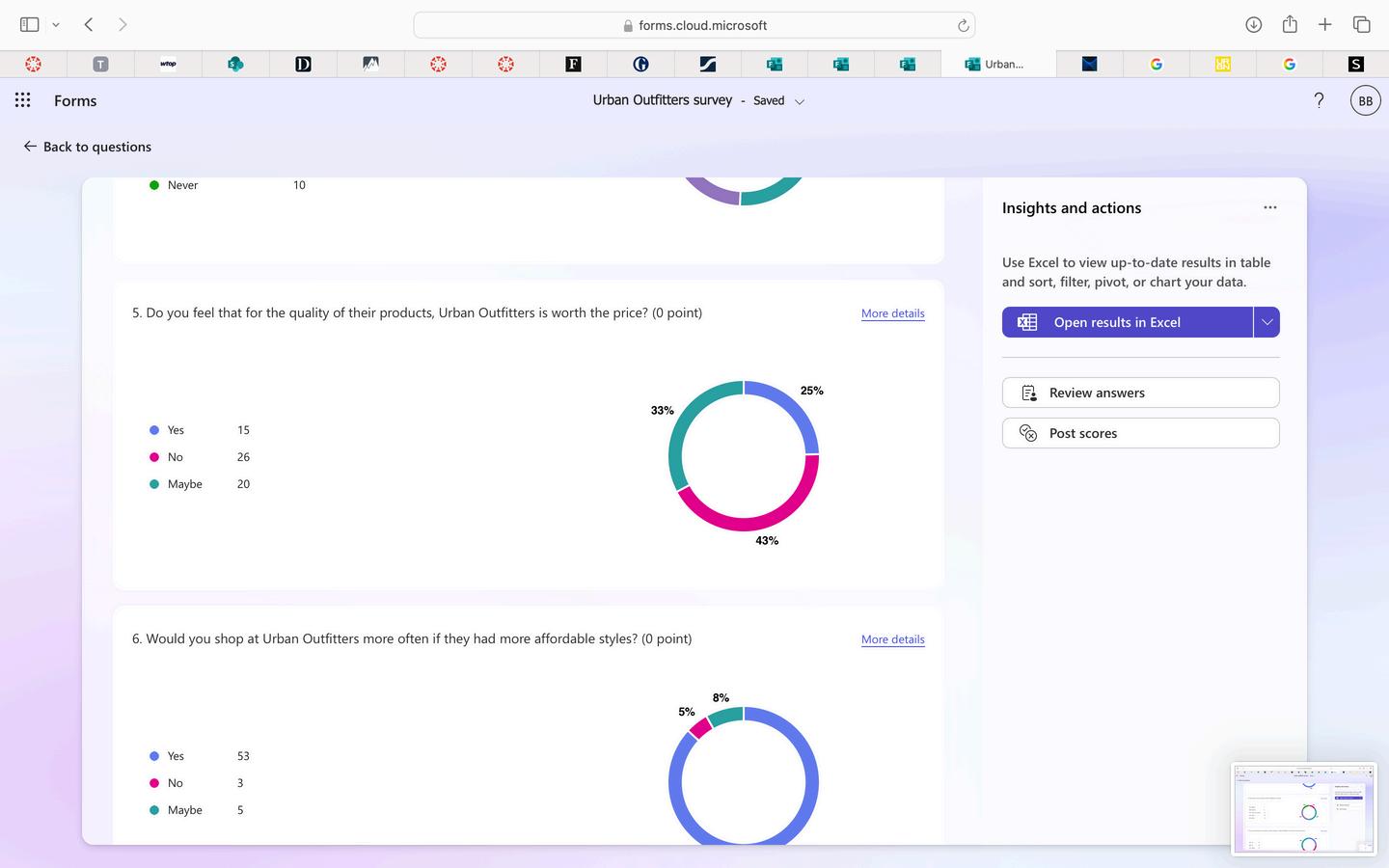The width and height of the screenshot is (1389, 868).
Task: Click the Post scores button
Action: click(1140, 433)
